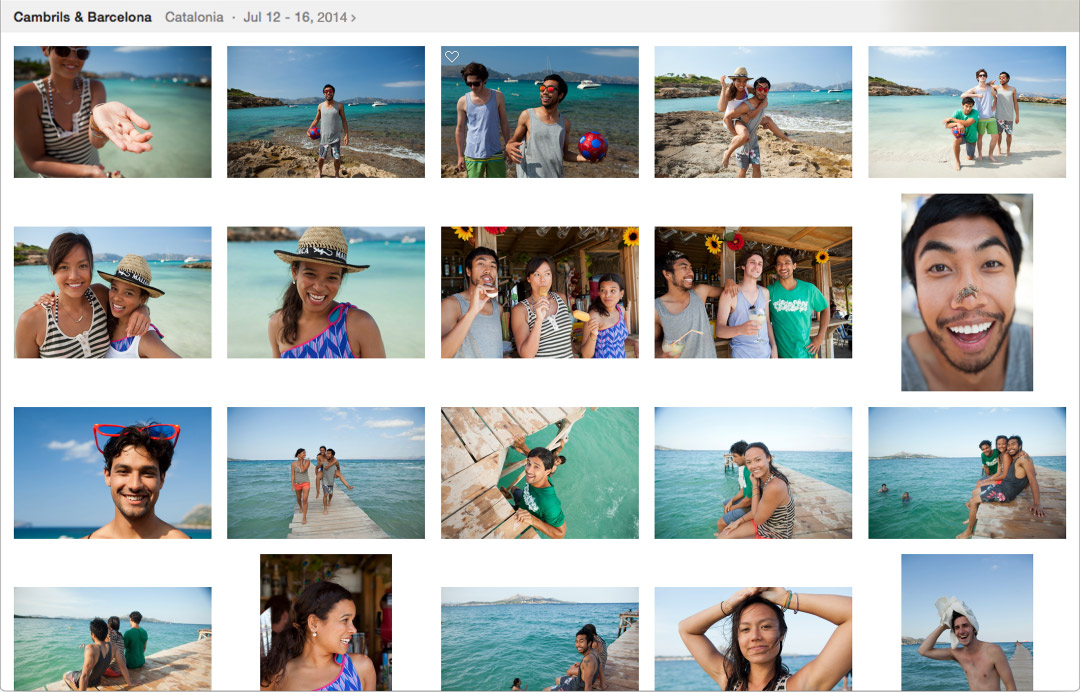Select photo of couple sitting on pier in striped top
This screenshot has height=692, width=1080.
click(753, 473)
